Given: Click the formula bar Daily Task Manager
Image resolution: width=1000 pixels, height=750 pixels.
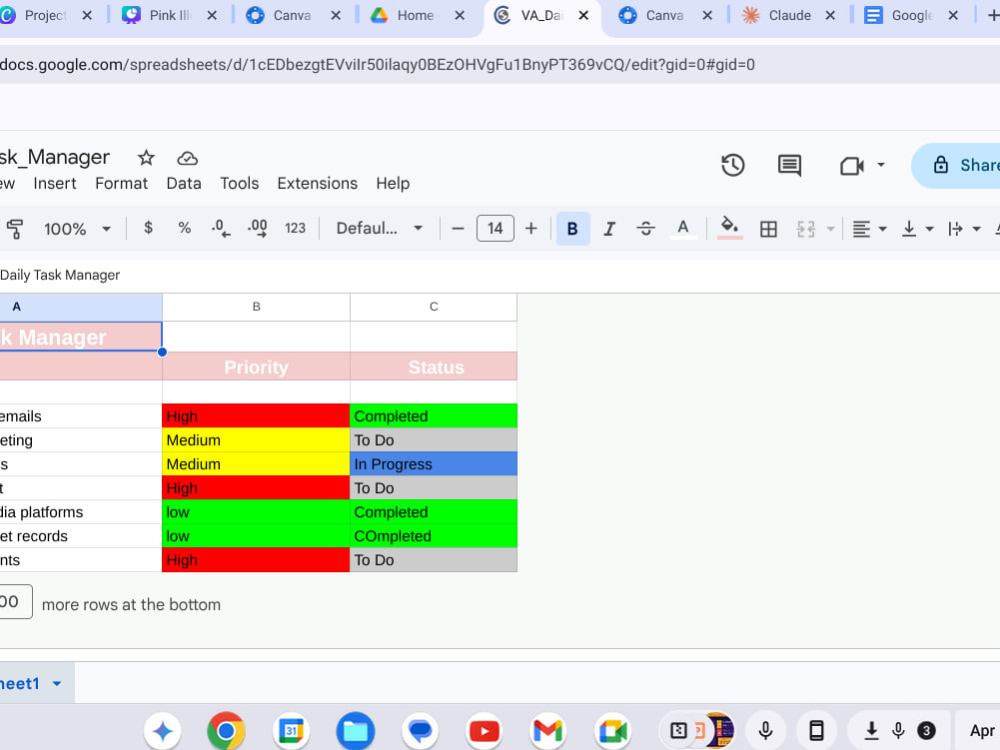Looking at the screenshot, I should tap(60, 275).
